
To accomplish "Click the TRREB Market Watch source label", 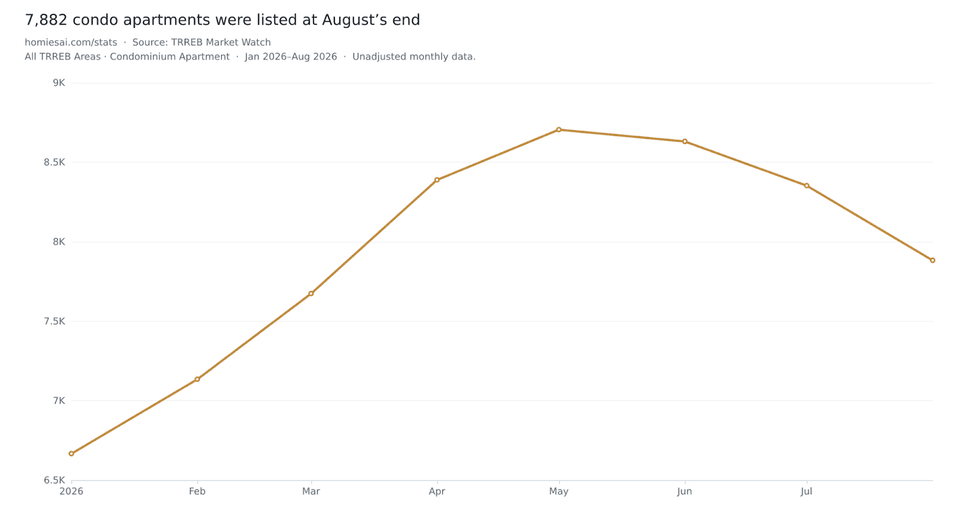I will point(201,42).
